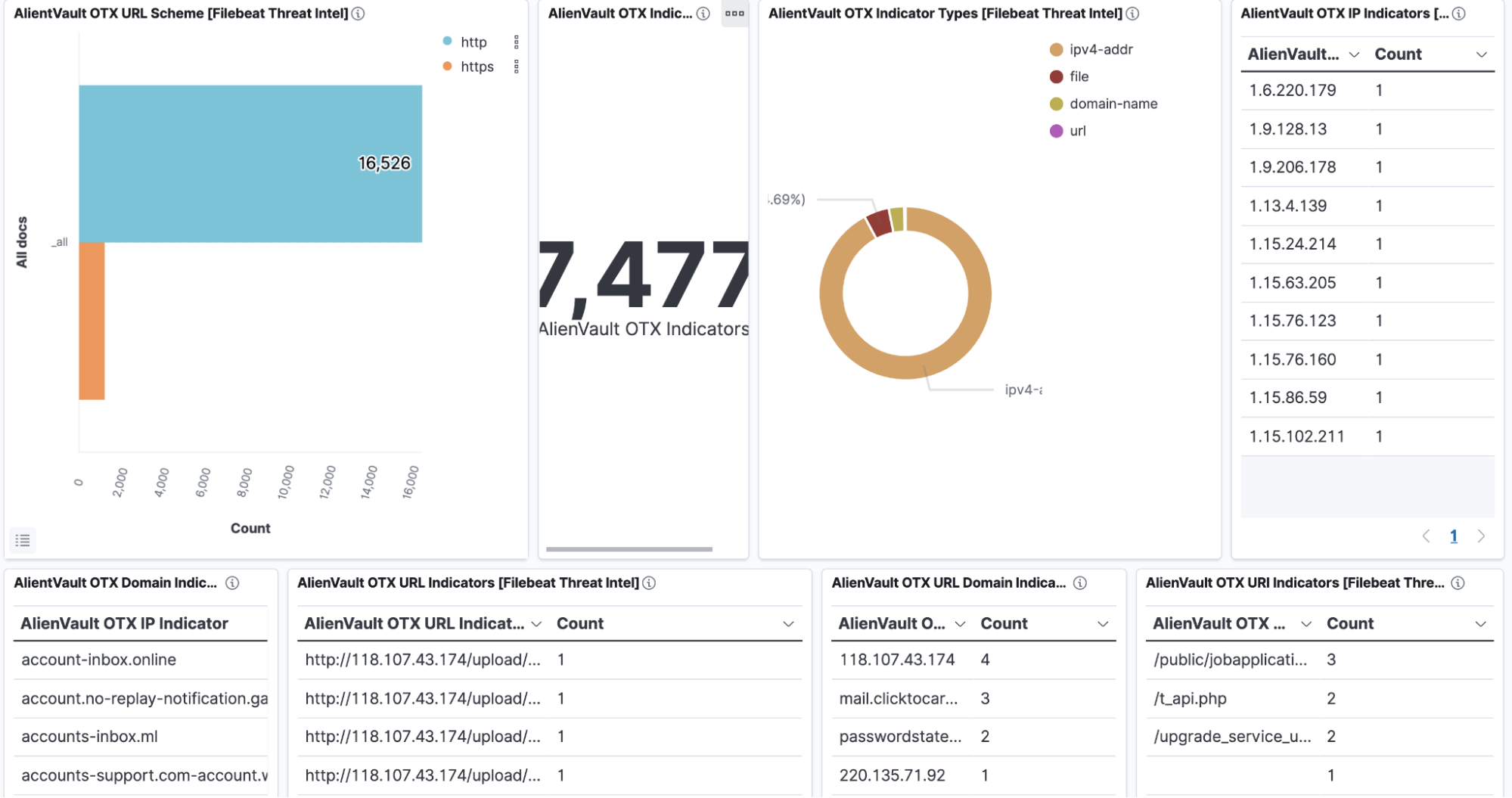This screenshot has width=1512, height=798.
Task: Click info icon for URL Domain Indica... panel
Action: 1080,583
